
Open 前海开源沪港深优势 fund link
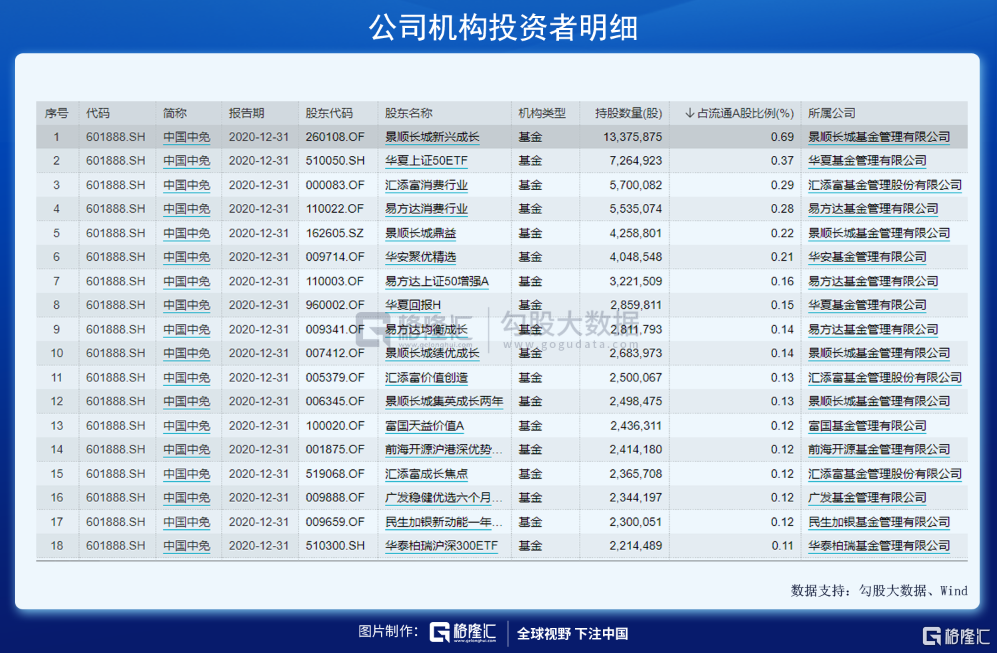point(444,450)
